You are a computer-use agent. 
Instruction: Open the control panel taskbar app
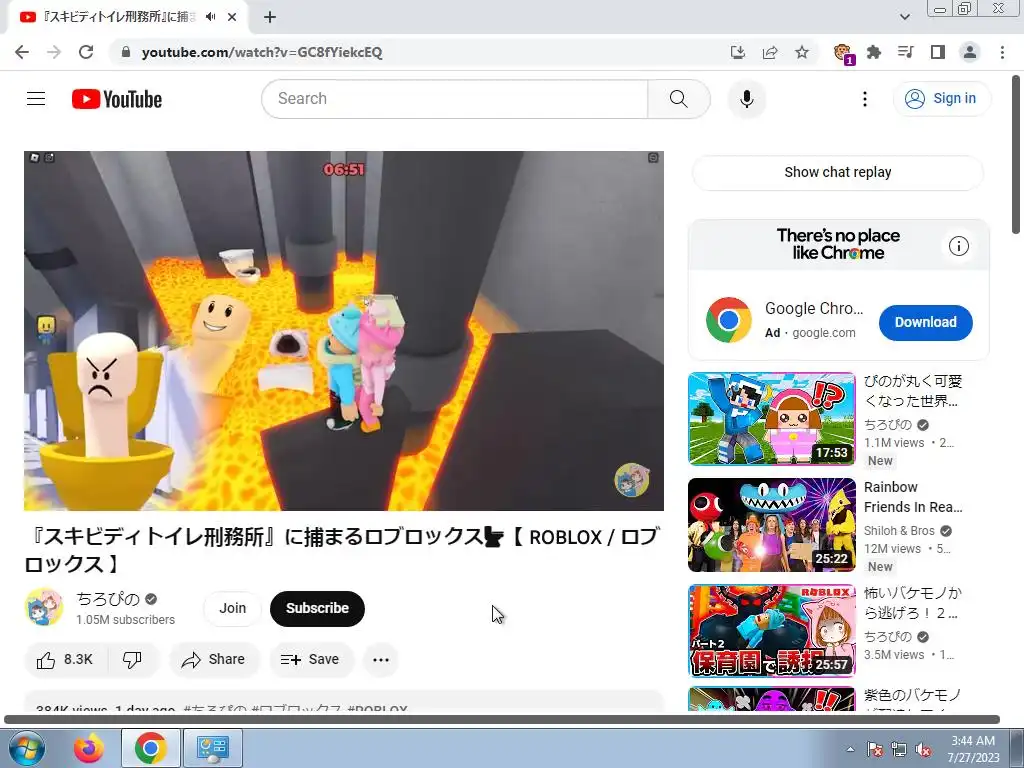coord(213,748)
